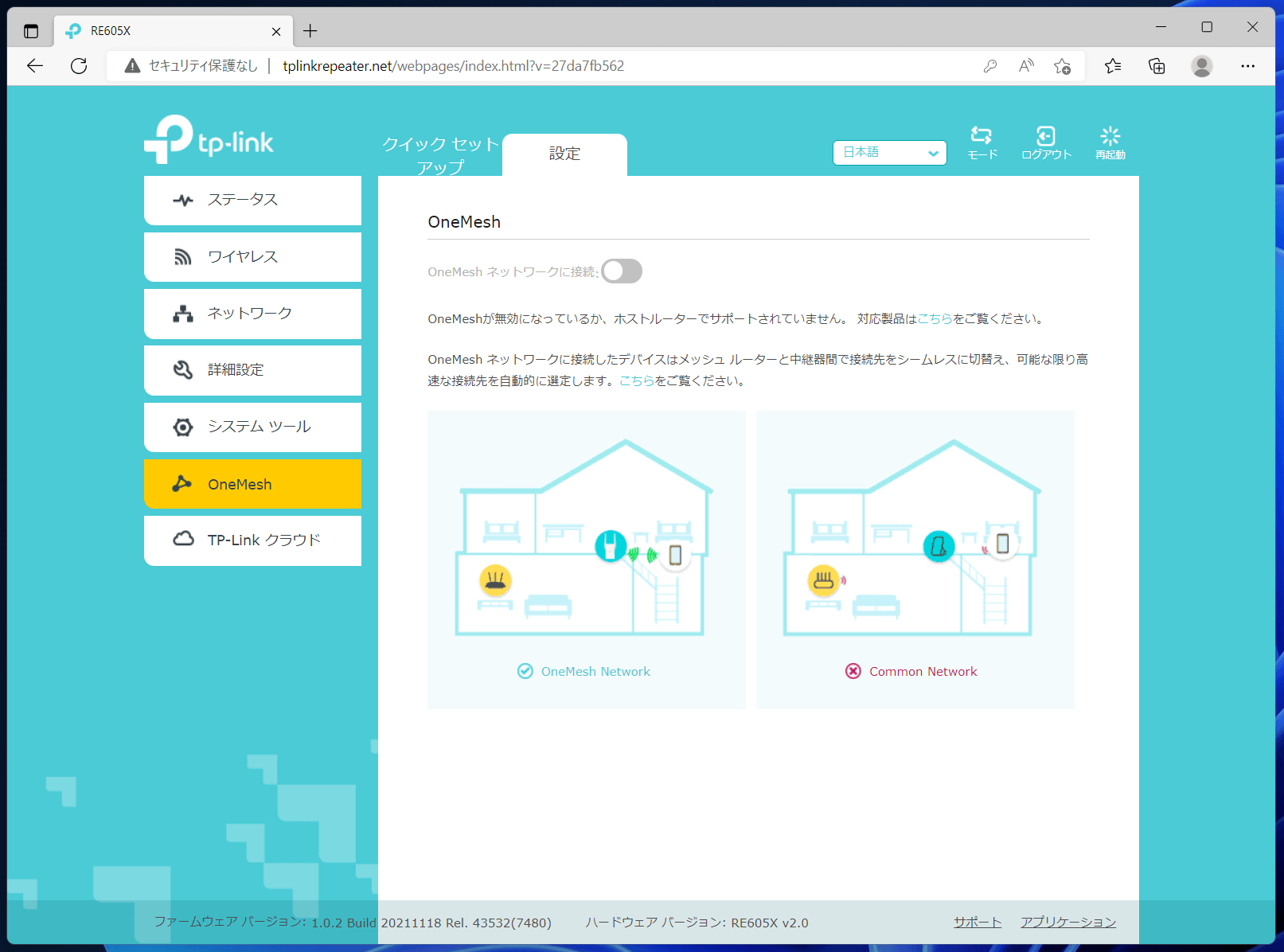The image size is (1284, 952).
Task: Reload the page with refresh icon
Action: [x=79, y=66]
